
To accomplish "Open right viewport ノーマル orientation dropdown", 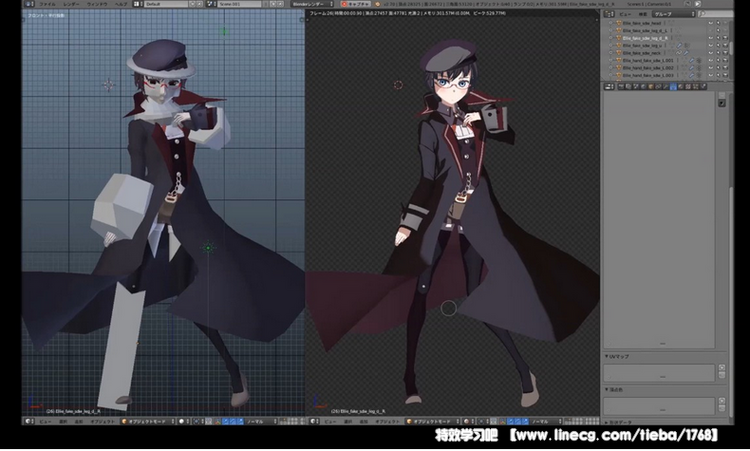I will [546, 421].
